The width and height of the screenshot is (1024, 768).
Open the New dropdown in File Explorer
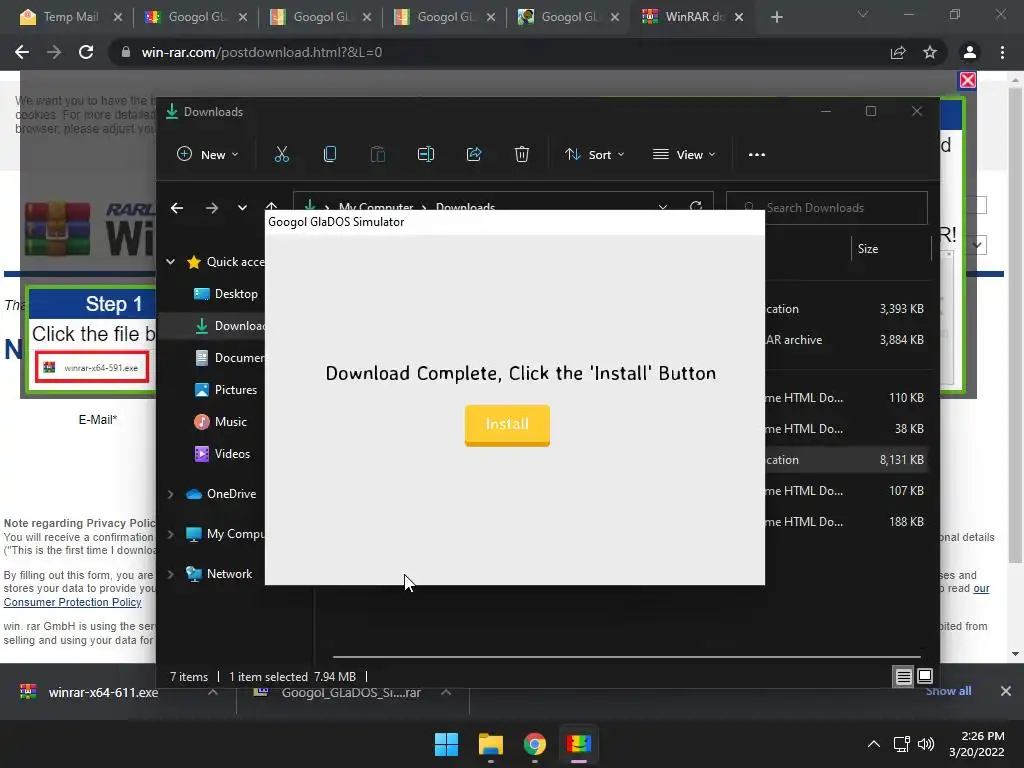(208, 155)
